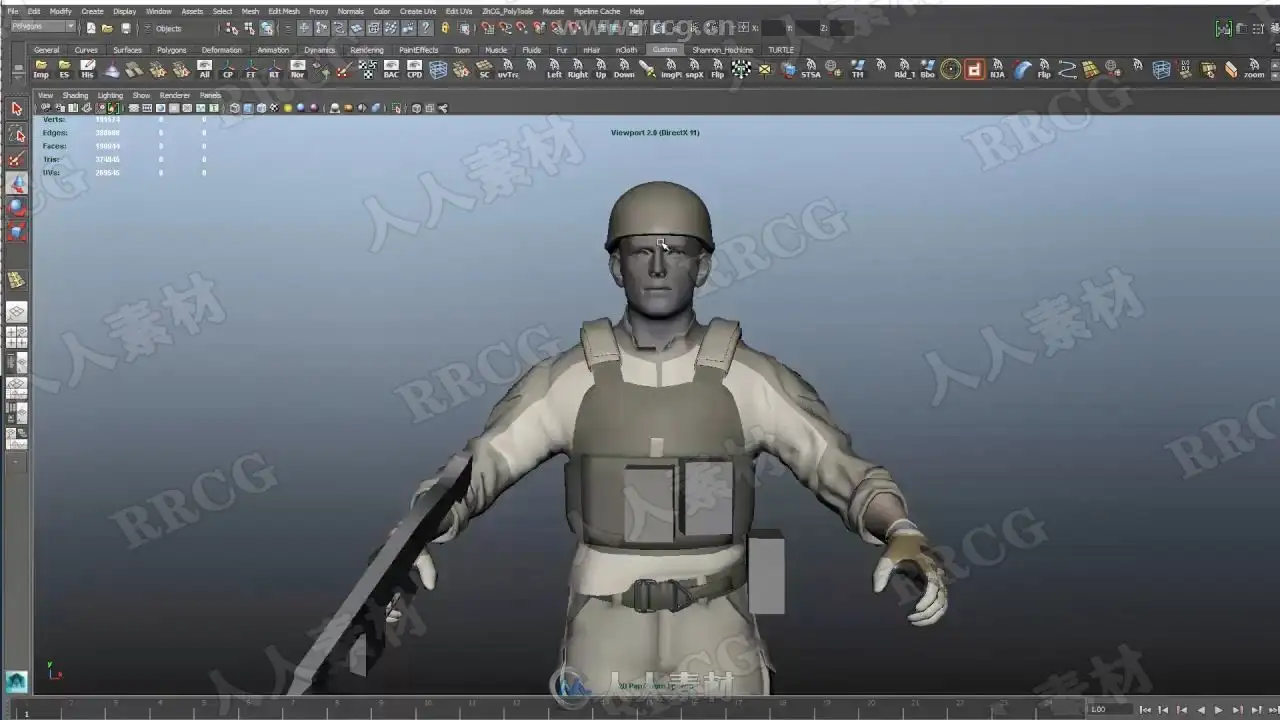Viewport: 1280px width, 720px height.
Task: Open the Create UVs menu
Action: [418, 11]
